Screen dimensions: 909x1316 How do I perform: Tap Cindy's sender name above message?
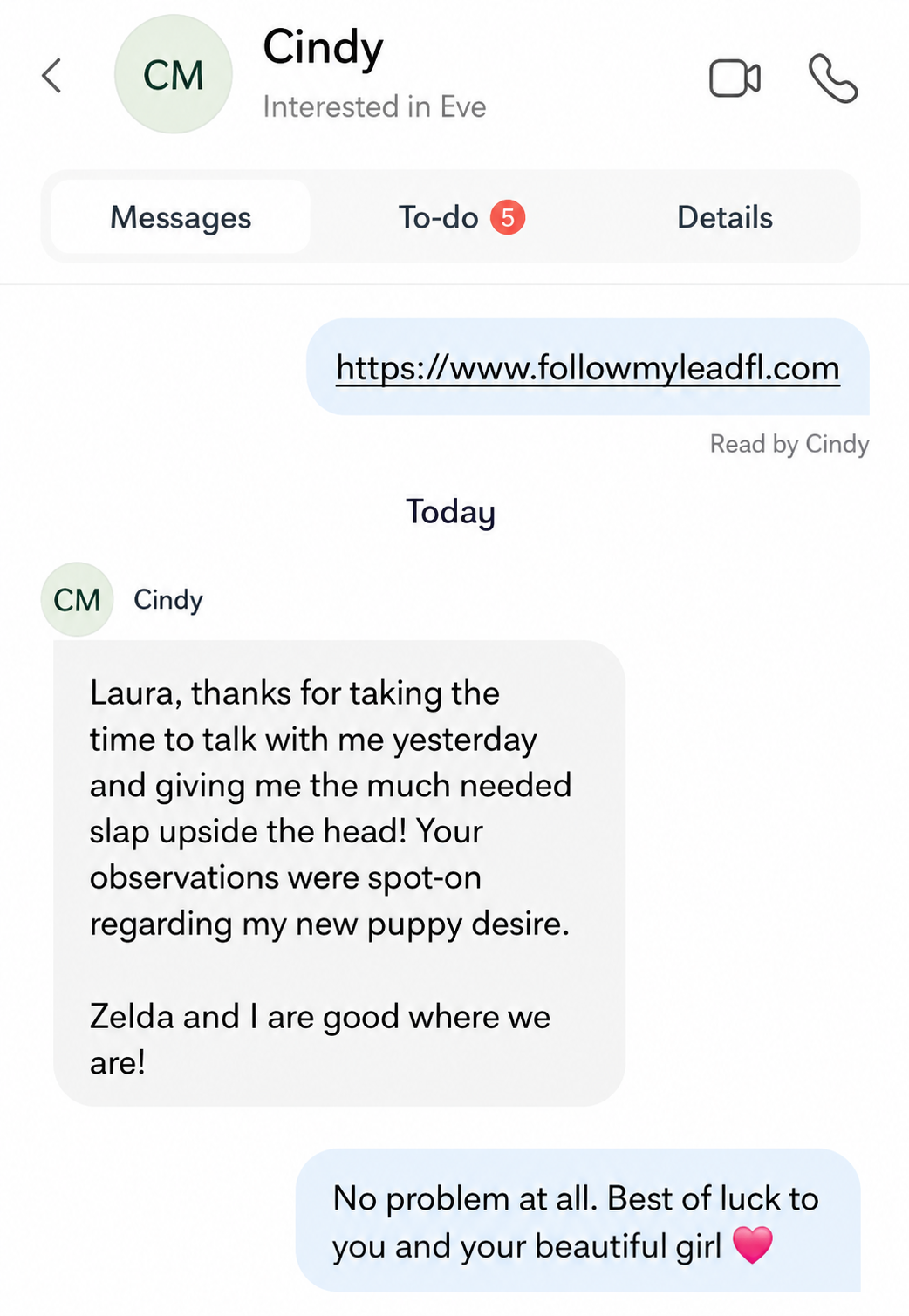(x=168, y=600)
